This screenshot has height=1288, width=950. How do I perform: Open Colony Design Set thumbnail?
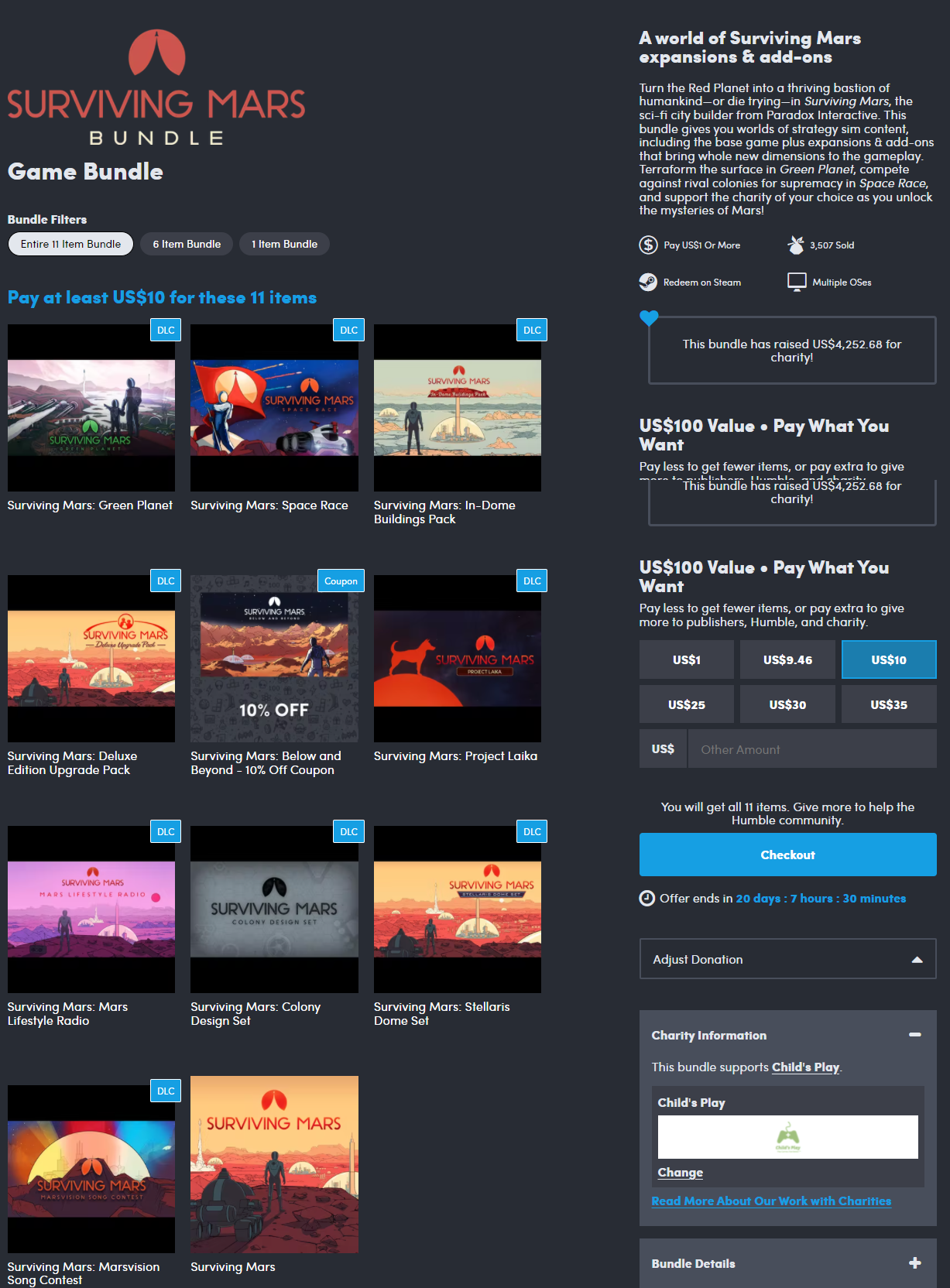point(274,909)
